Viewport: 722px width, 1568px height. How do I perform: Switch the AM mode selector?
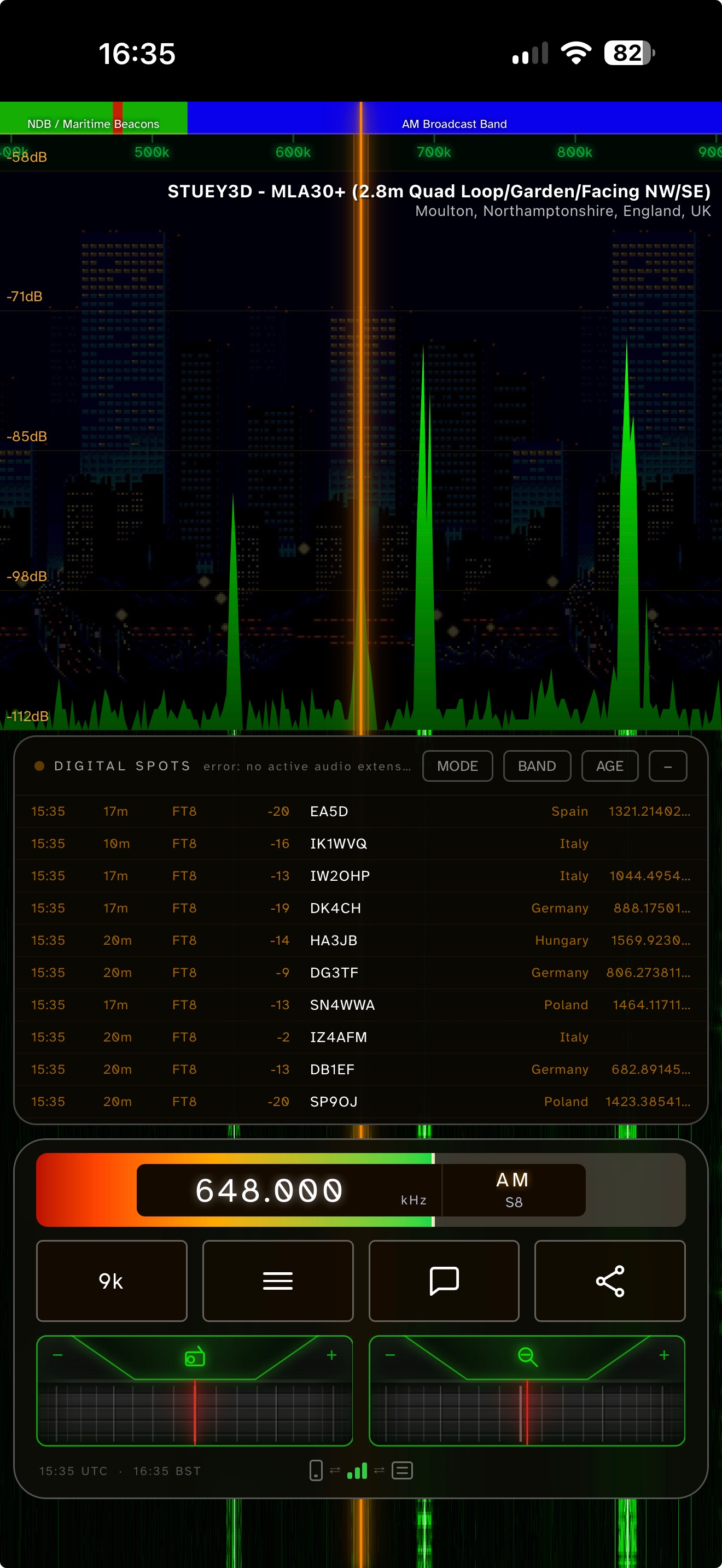click(x=514, y=1189)
